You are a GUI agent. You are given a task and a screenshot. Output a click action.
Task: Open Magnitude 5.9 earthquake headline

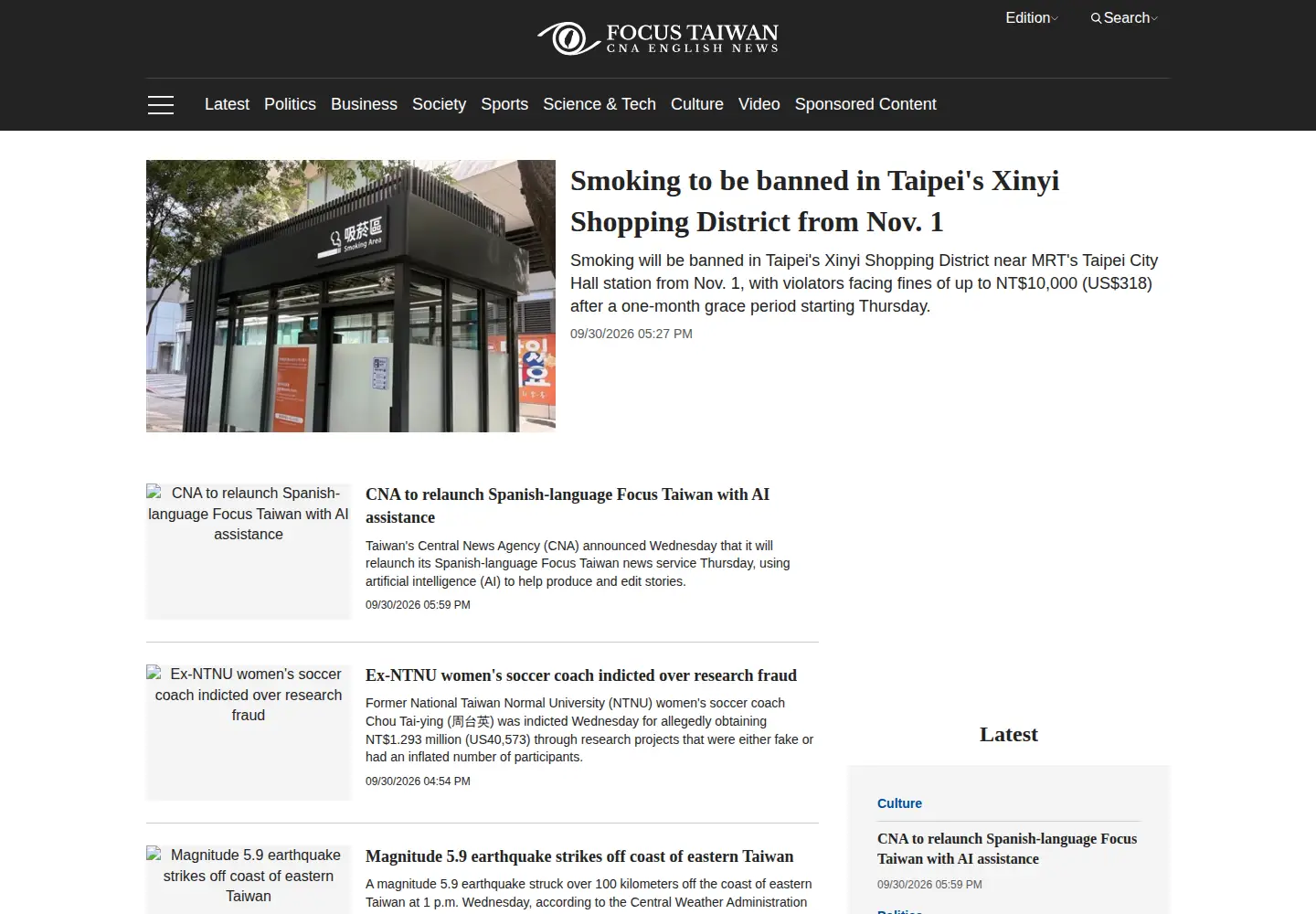coord(579,856)
